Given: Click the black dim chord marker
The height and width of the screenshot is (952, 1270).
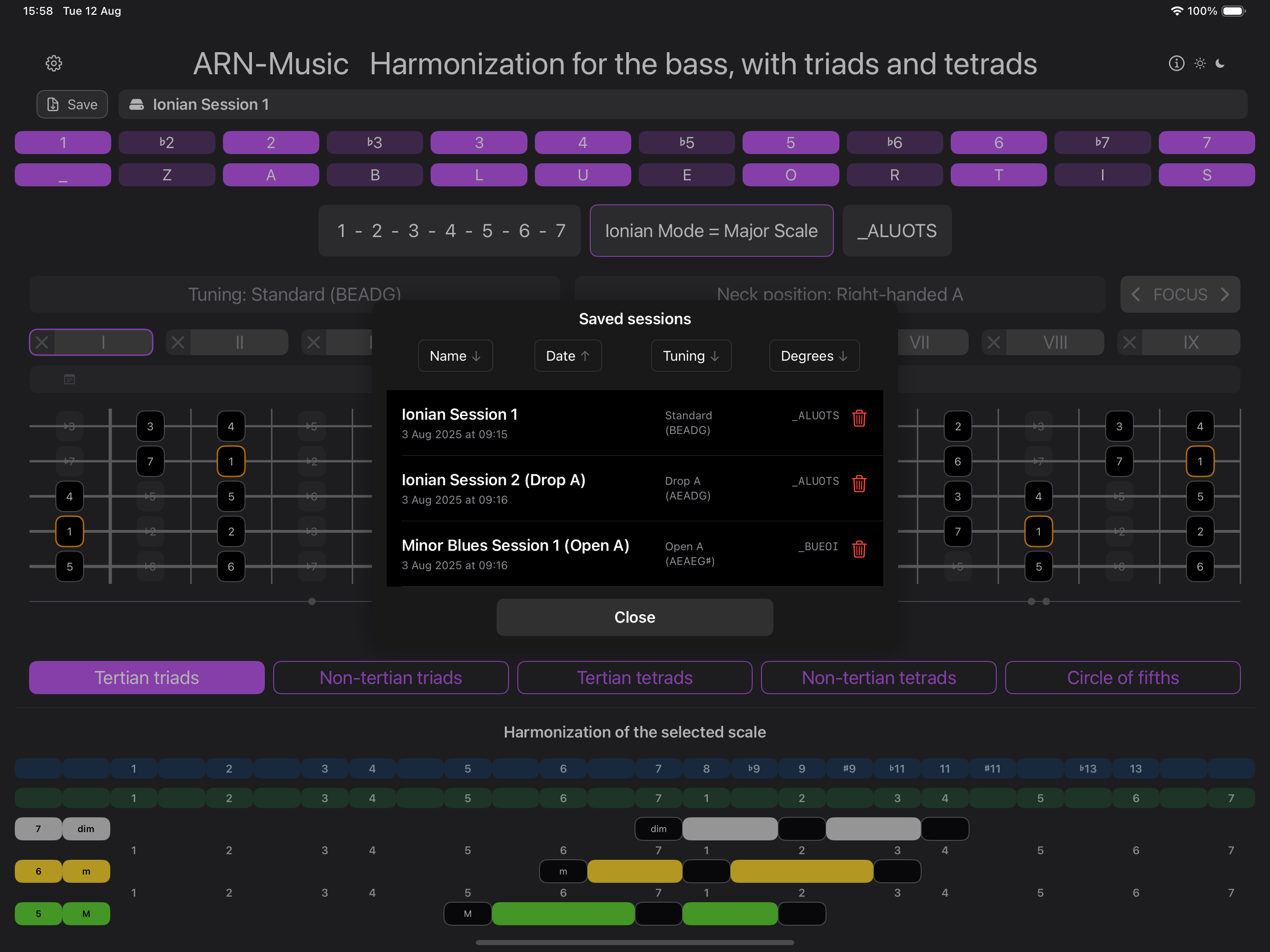Looking at the screenshot, I should (659, 829).
